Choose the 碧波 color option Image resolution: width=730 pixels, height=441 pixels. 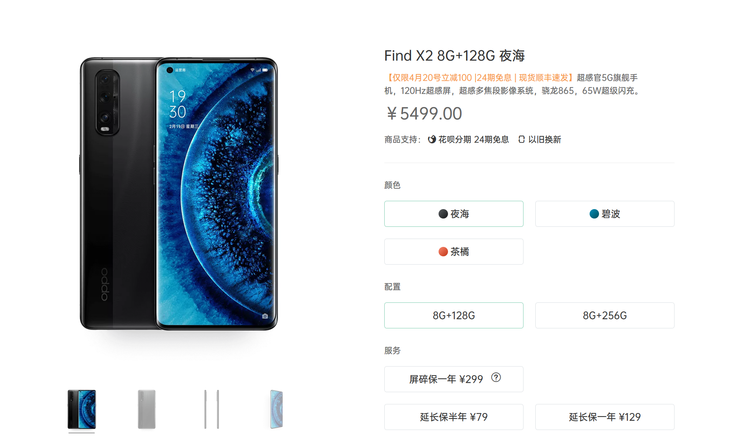point(605,214)
